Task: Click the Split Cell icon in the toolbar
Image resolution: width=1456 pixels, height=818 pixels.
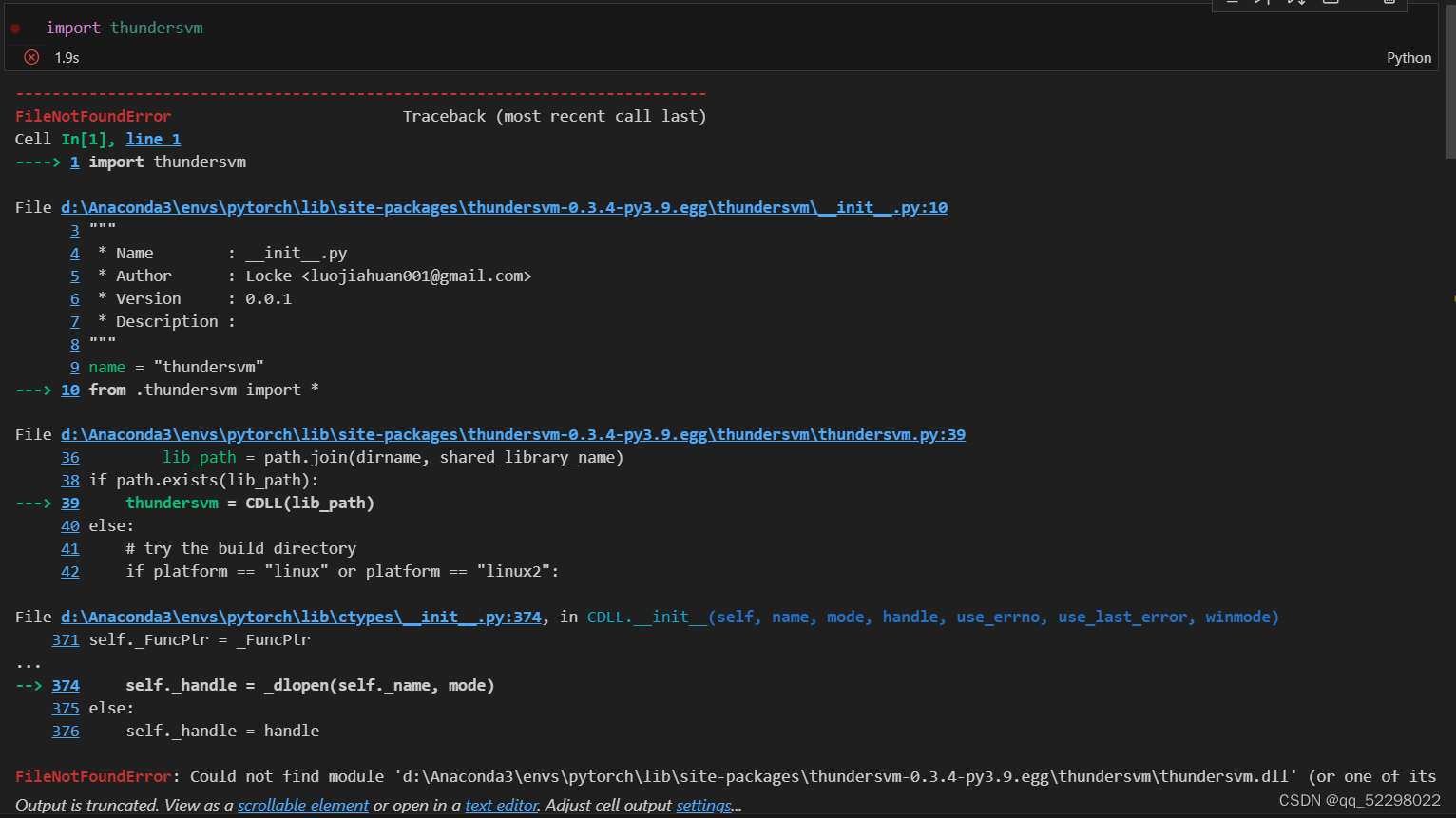Action: 1329,3
